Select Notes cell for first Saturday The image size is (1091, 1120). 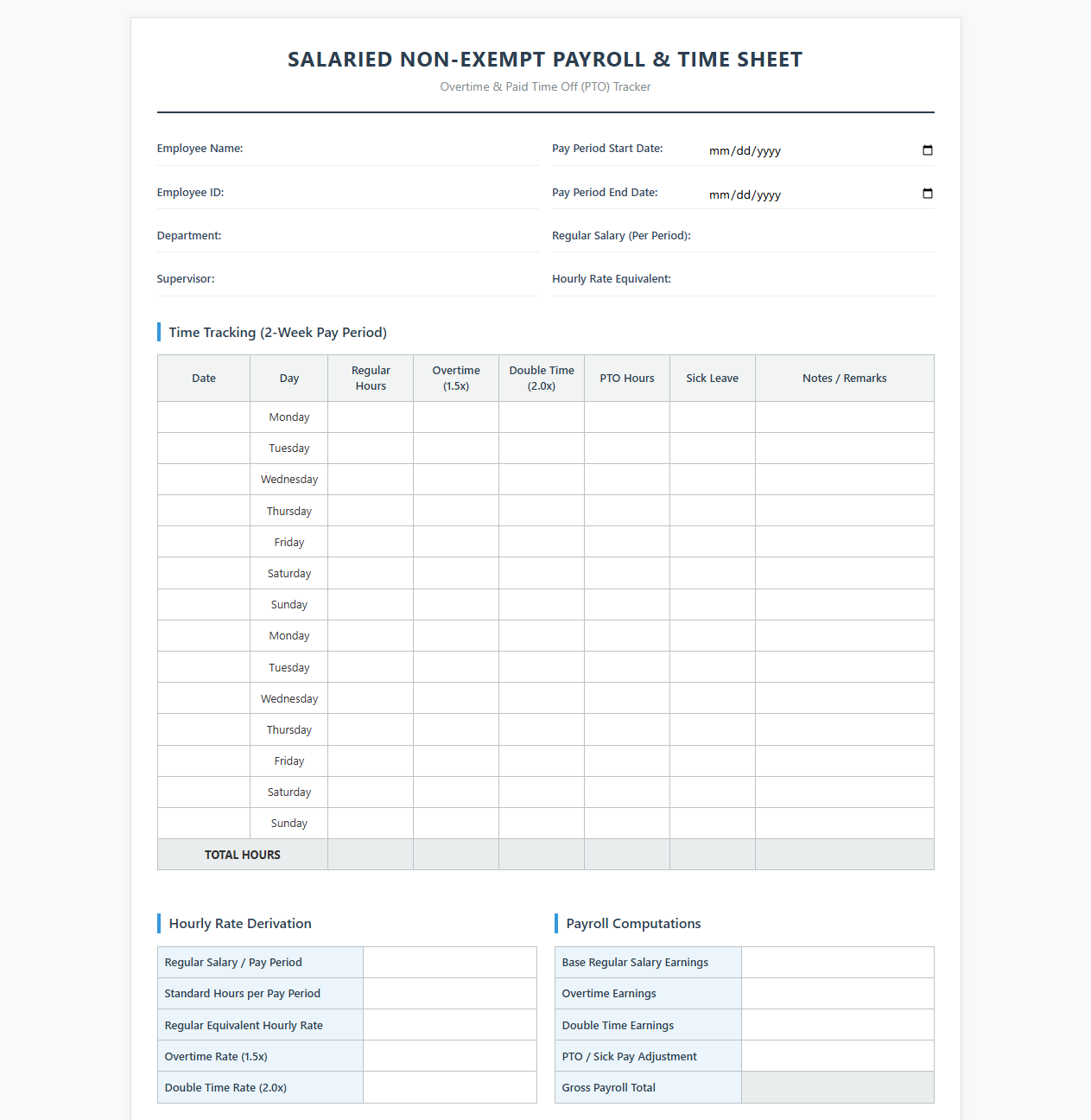tap(845, 573)
